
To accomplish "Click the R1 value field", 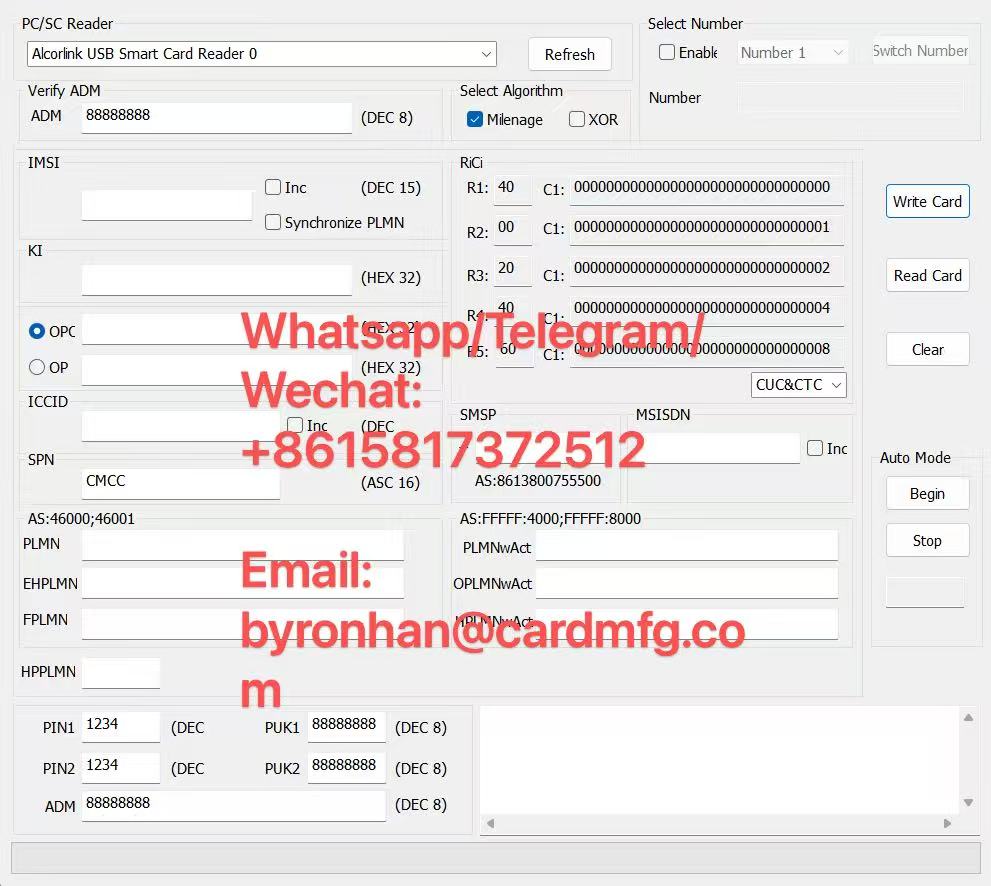I will click(513, 189).
